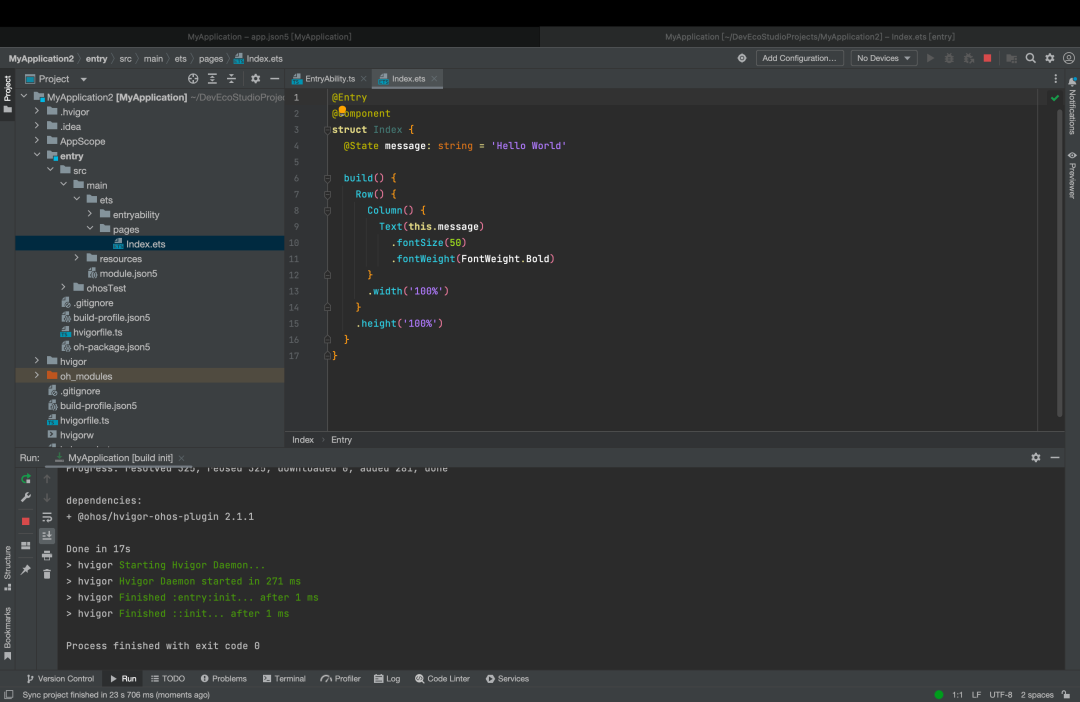1080x702 pixels.
Task: Click Select Opened File crosshair icon
Action: pos(193,79)
